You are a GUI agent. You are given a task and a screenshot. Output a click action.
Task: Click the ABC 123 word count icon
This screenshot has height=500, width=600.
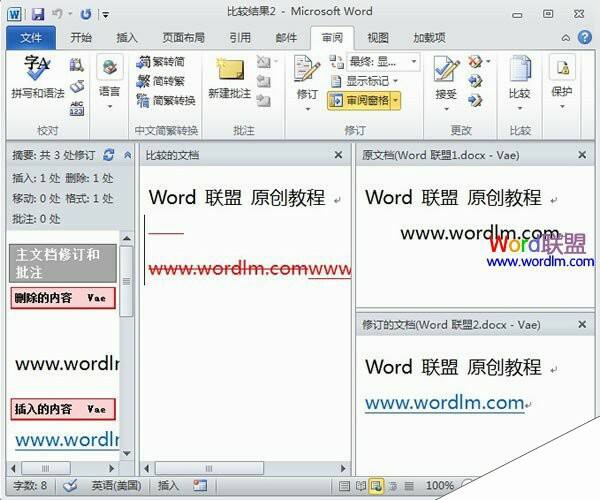click(x=77, y=108)
